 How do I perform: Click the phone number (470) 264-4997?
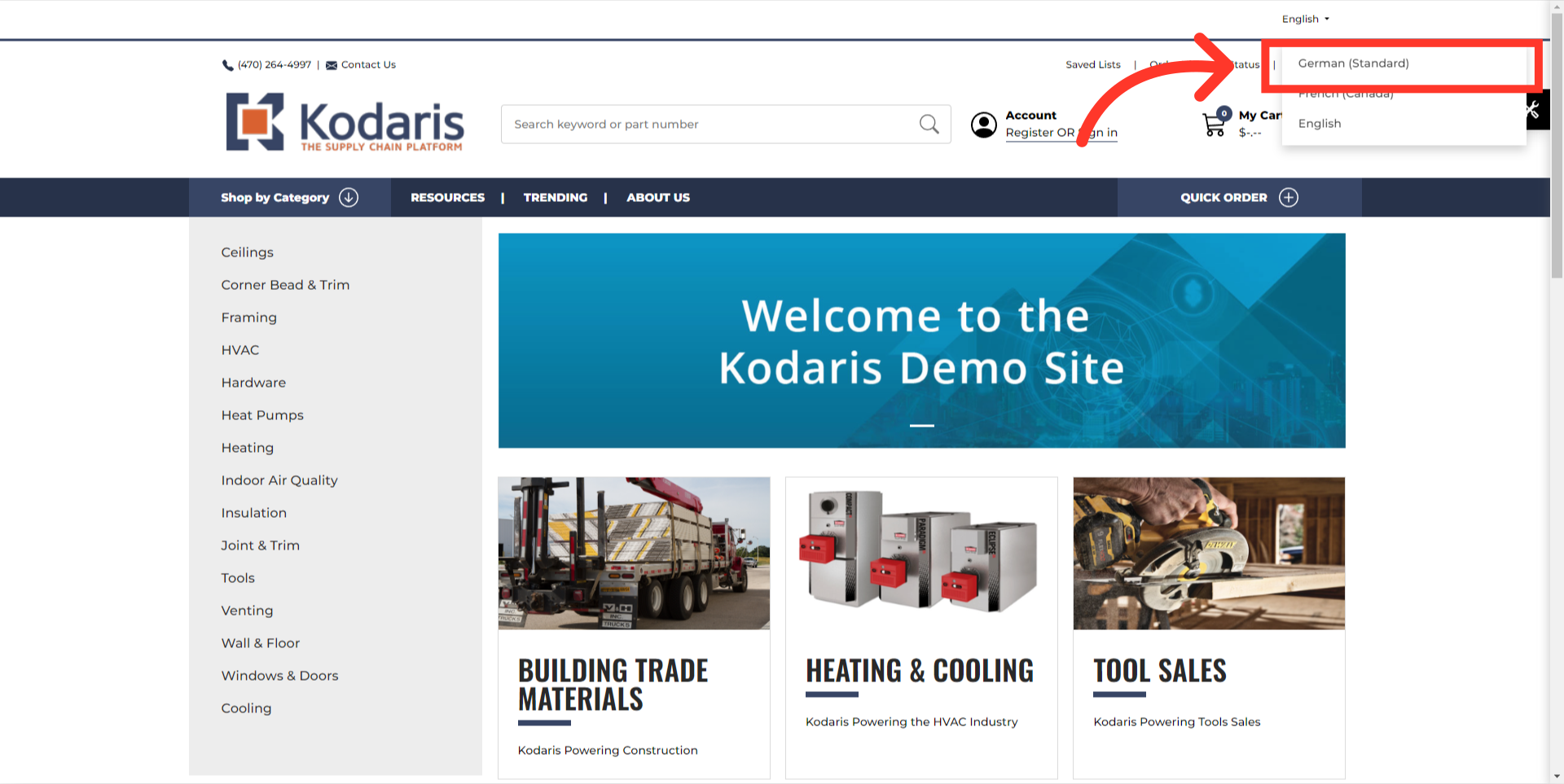[275, 65]
